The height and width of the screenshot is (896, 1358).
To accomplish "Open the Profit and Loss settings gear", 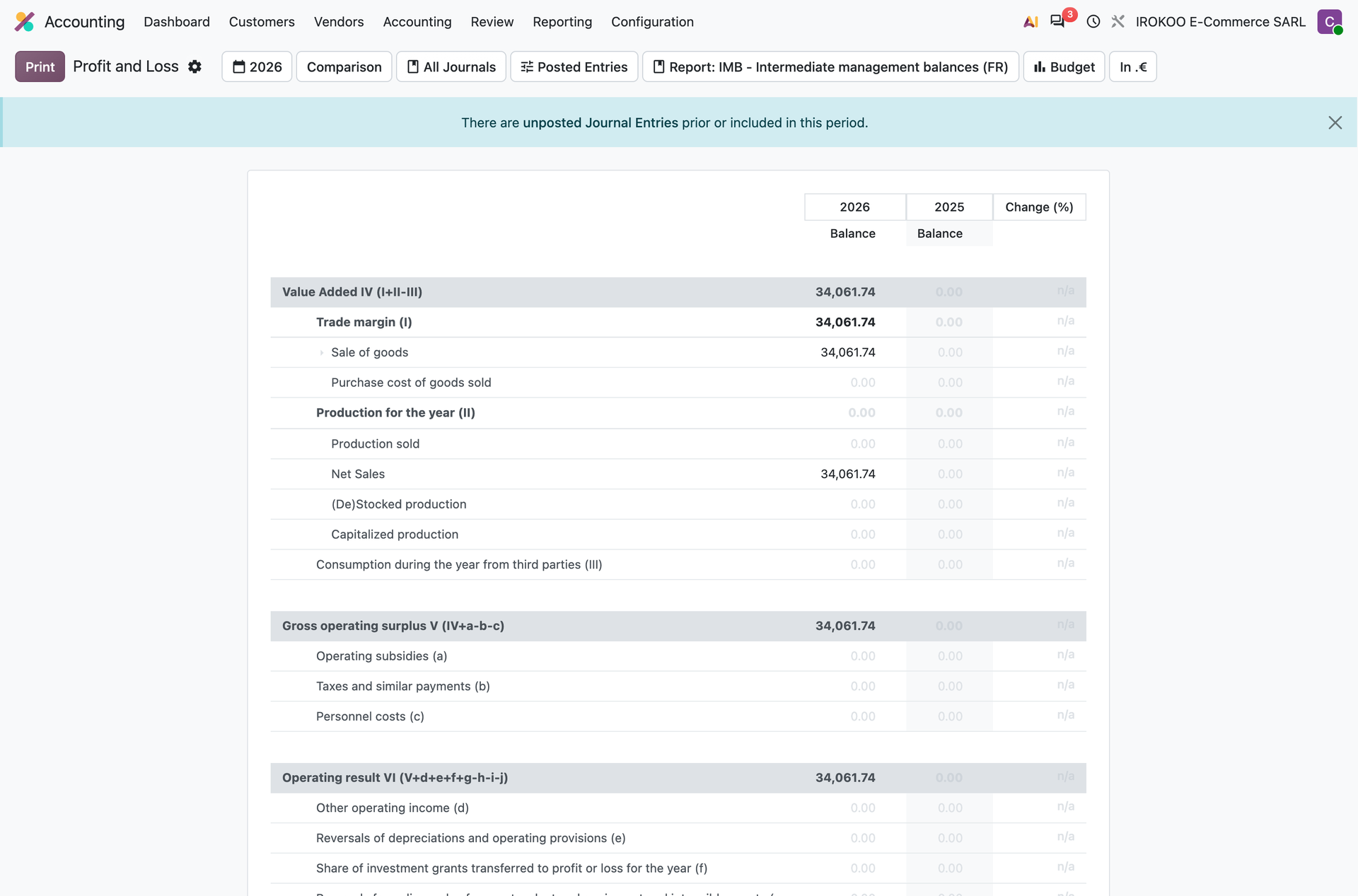I will pos(195,66).
